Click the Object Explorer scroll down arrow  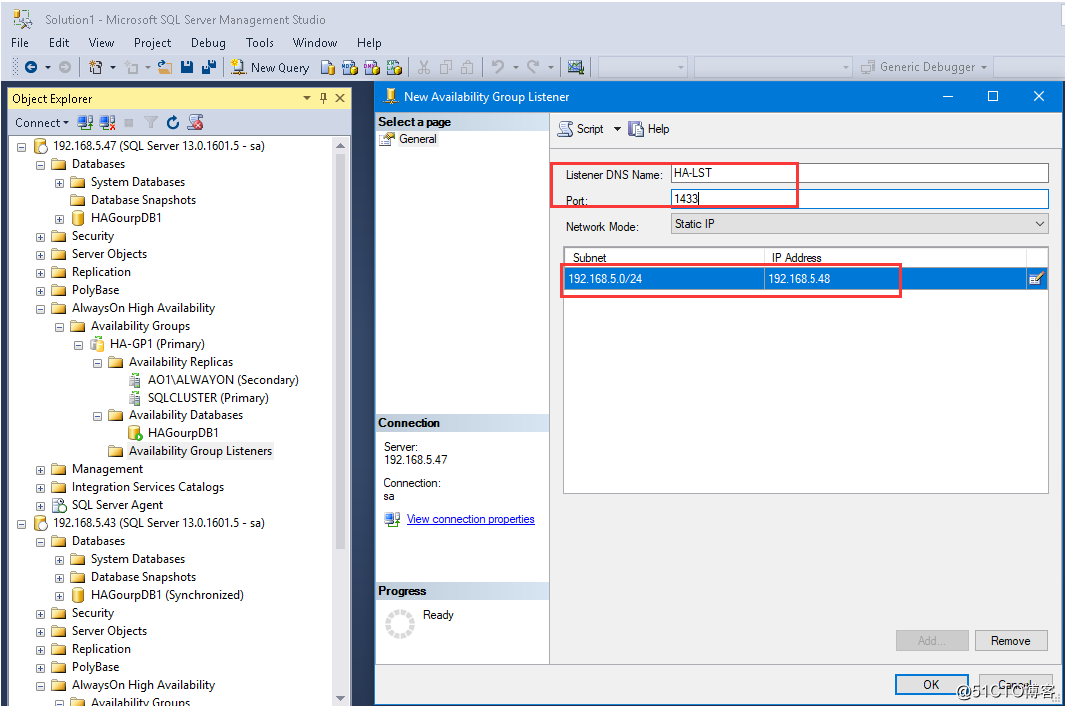tap(340, 698)
